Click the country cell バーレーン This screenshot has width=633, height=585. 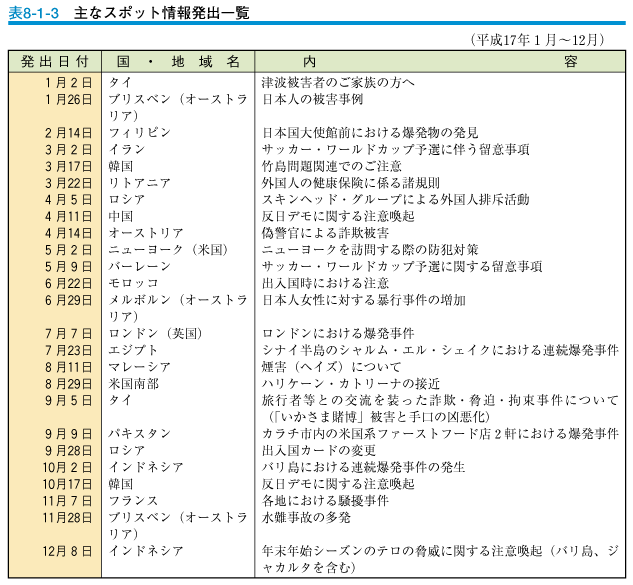point(140,267)
